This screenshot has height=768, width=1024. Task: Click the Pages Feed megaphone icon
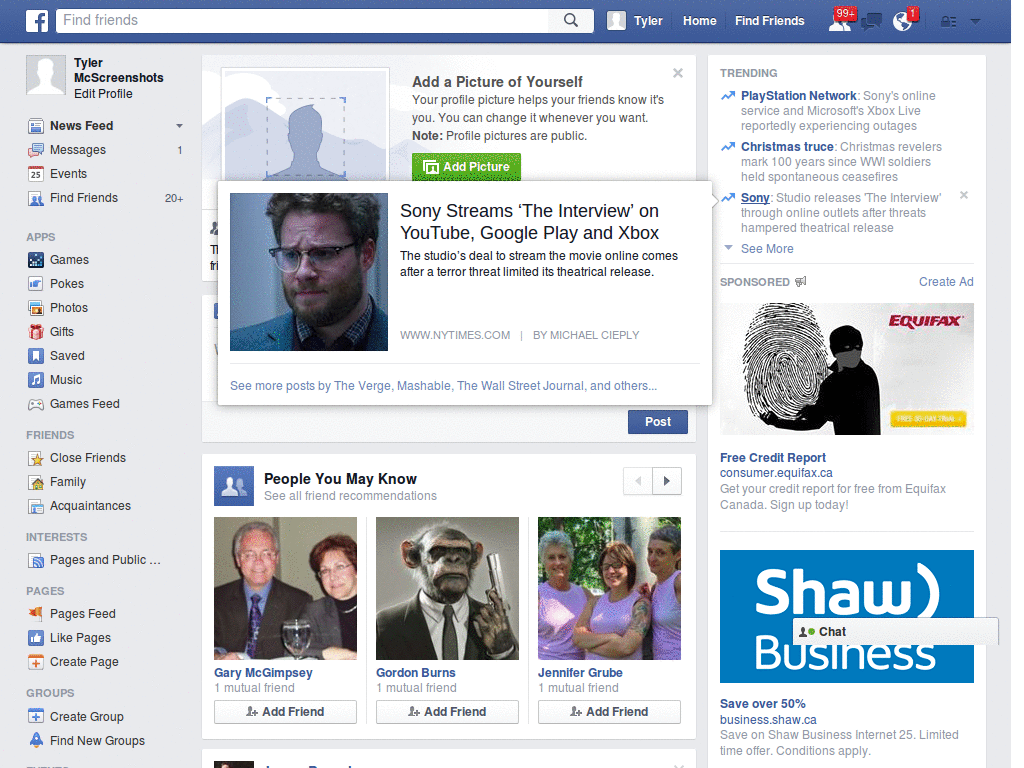point(35,614)
